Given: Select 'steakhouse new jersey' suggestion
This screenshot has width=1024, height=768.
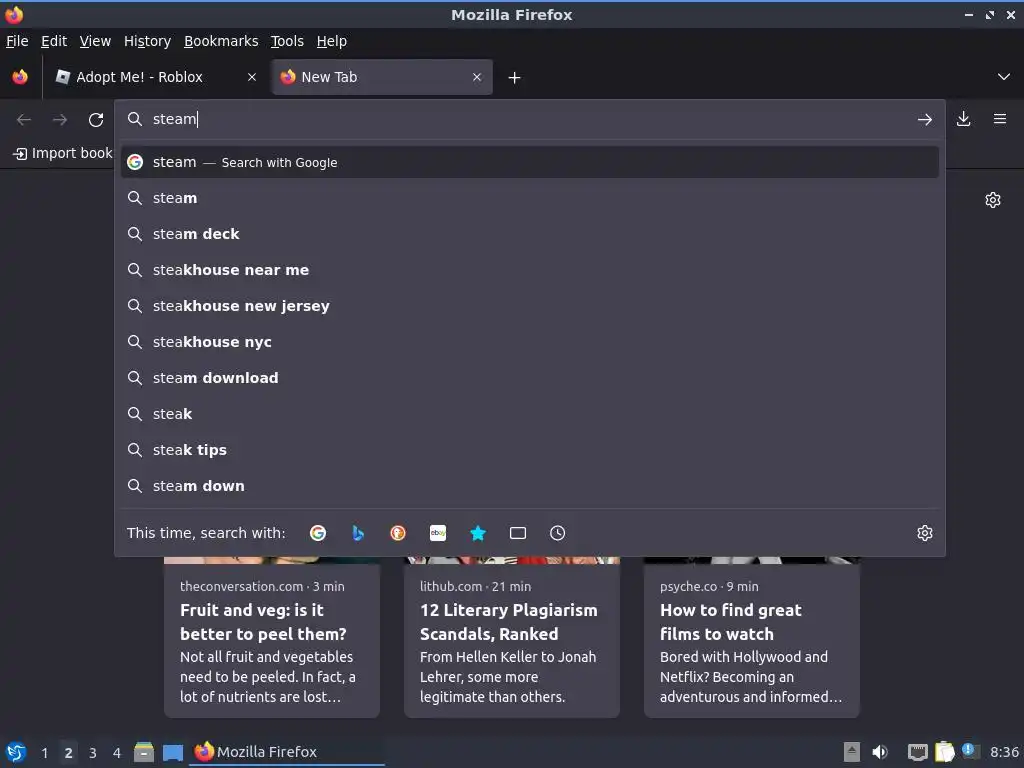Looking at the screenshot, I should pos(530,306).
